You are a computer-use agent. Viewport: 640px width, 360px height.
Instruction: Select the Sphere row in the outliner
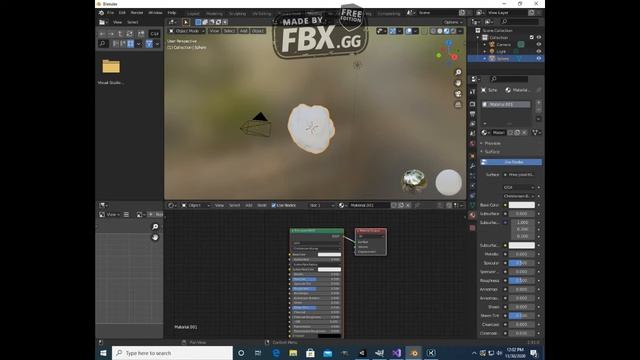(506, 59)
